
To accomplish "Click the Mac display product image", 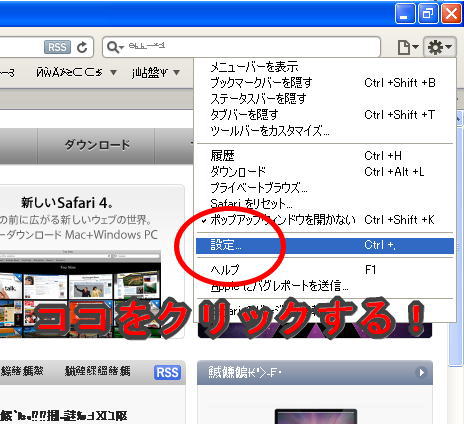I will click(315, 416).
